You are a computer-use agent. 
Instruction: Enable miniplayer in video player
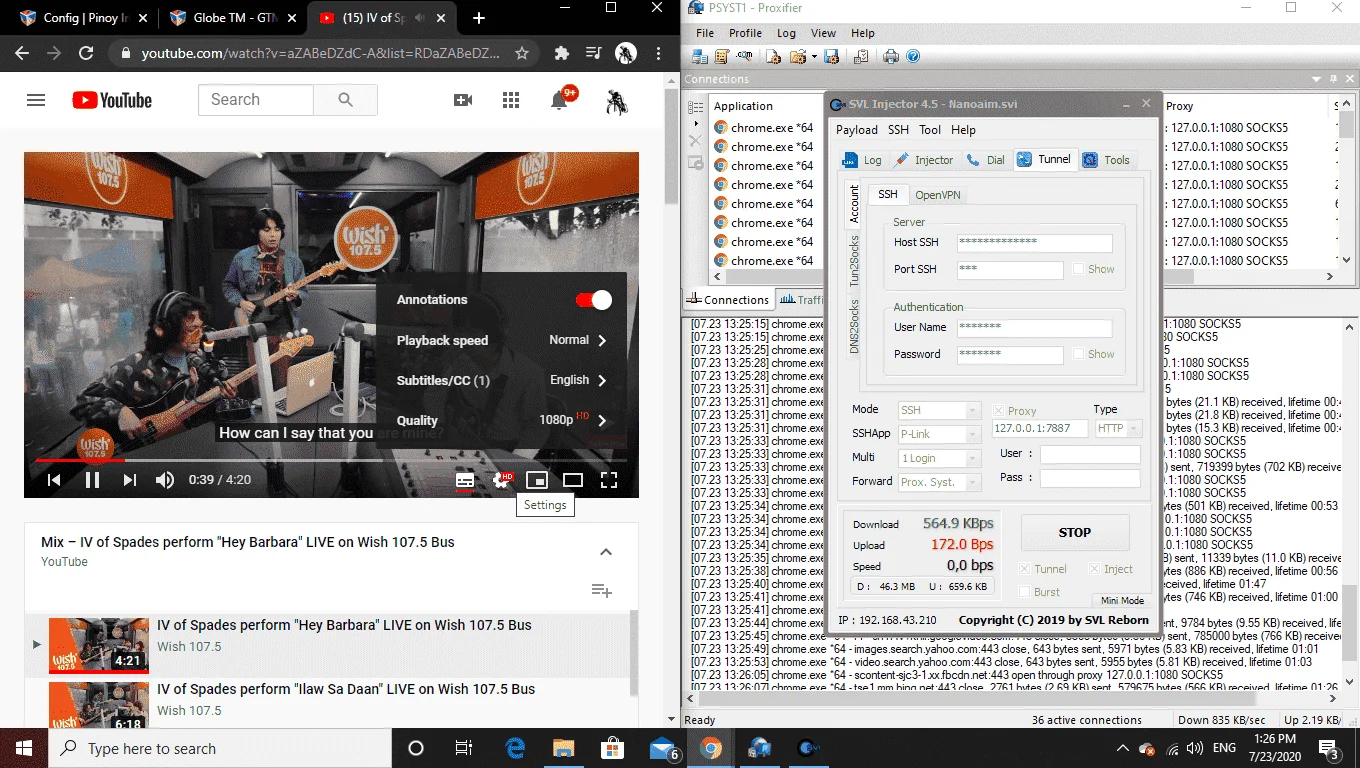(537, 480)
